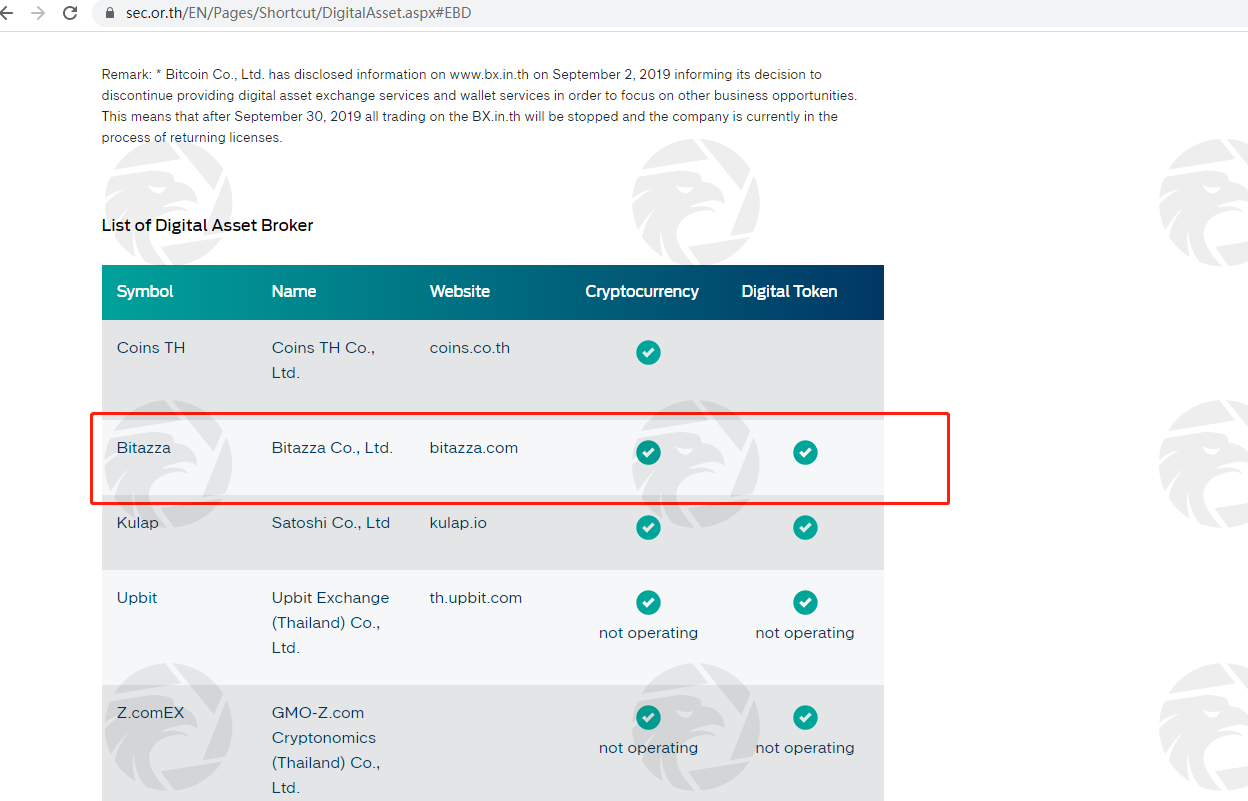Screen dimensions: 1248x801
Task: Click the Name column header
Action: click(x=294, y=292)
